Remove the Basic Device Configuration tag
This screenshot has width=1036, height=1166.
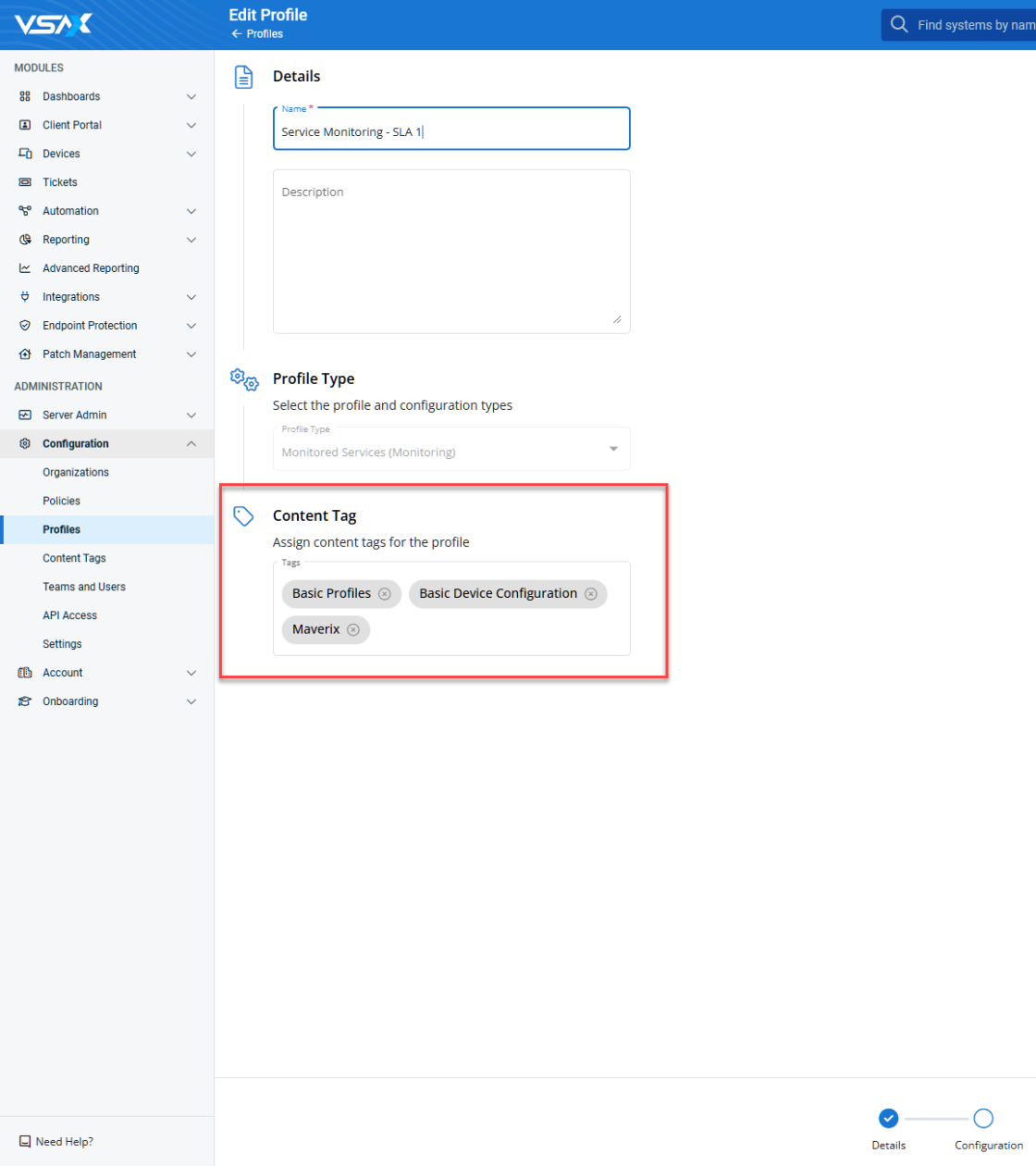591,594
